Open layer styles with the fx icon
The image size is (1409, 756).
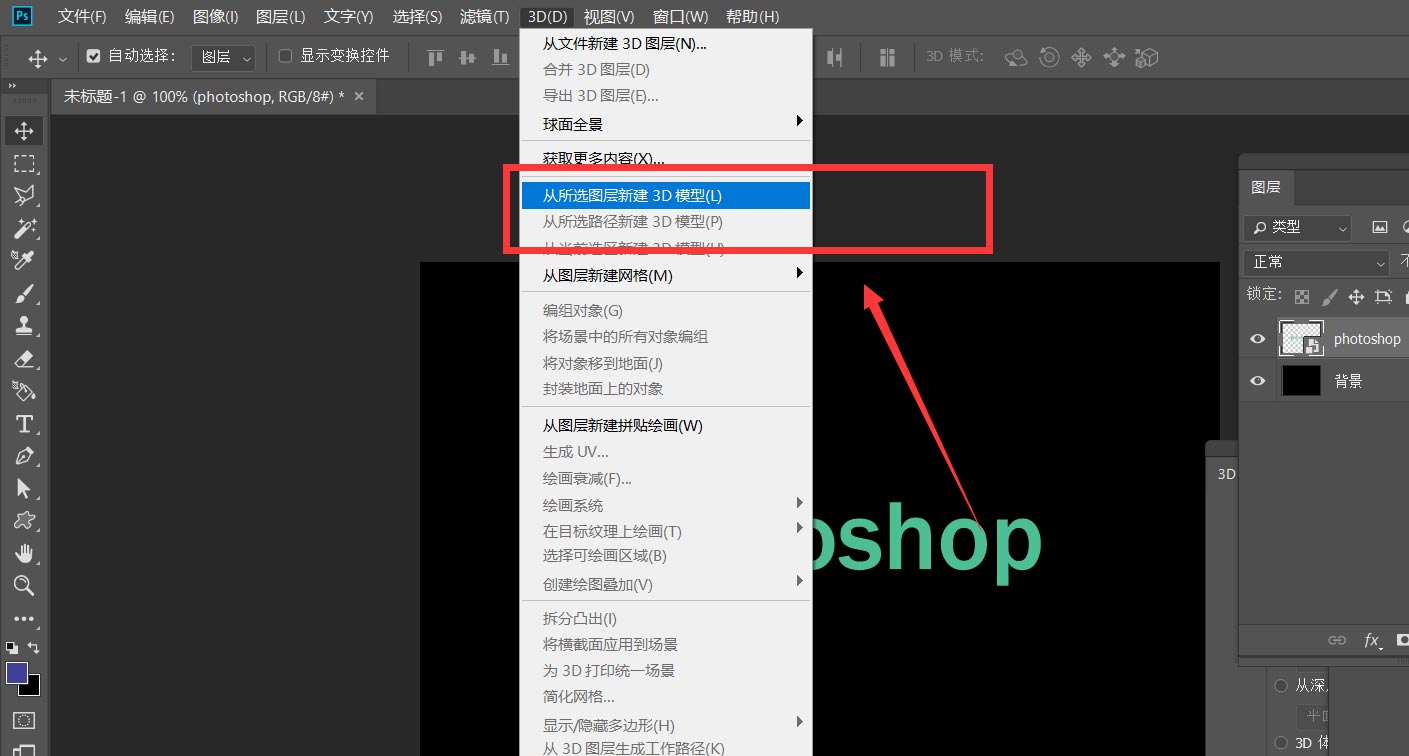point(1371,640)
